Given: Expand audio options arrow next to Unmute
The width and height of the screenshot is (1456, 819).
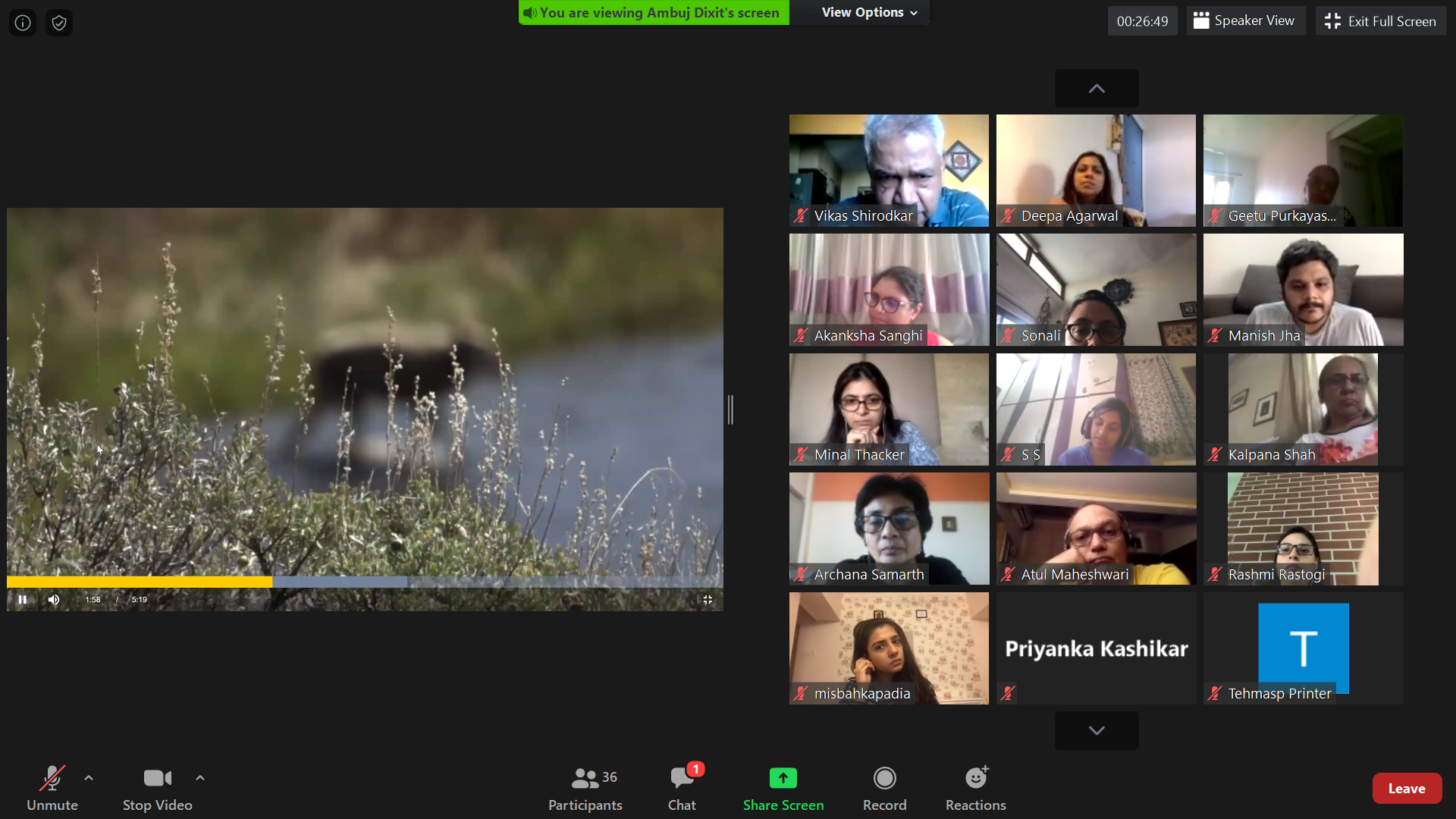Looking at the screenshot, I should pos(89,778).
